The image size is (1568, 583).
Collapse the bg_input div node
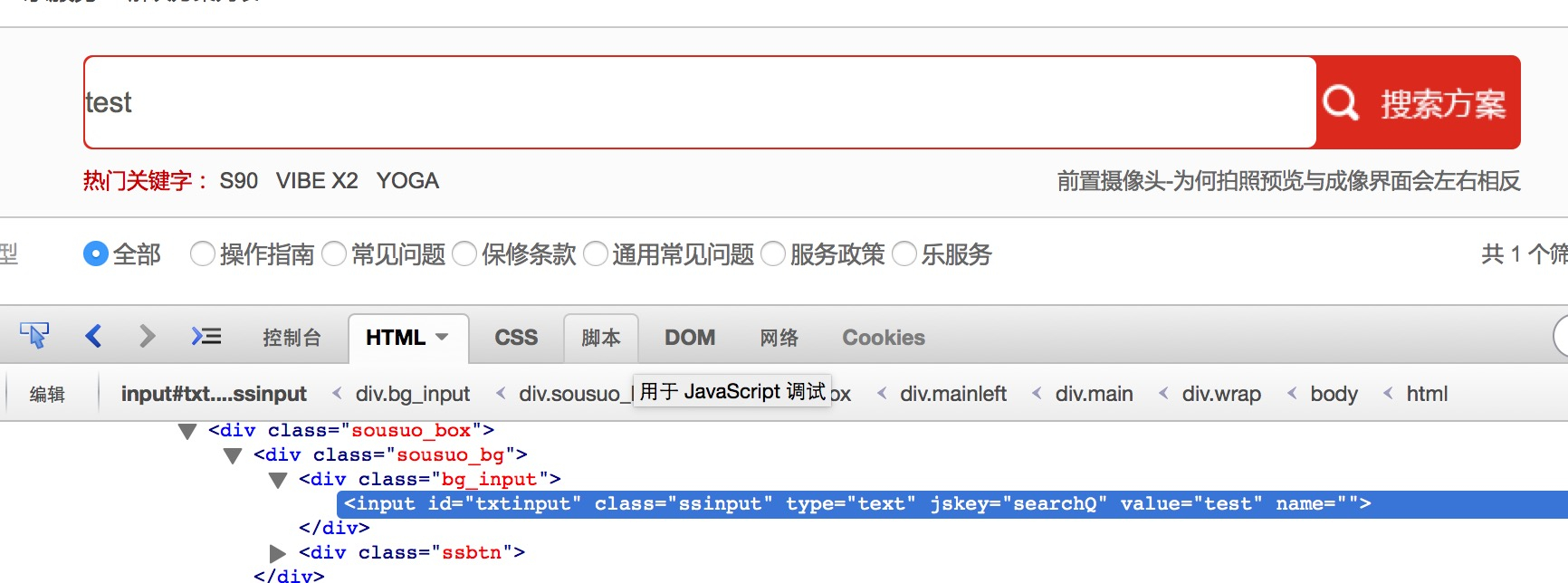278,481
